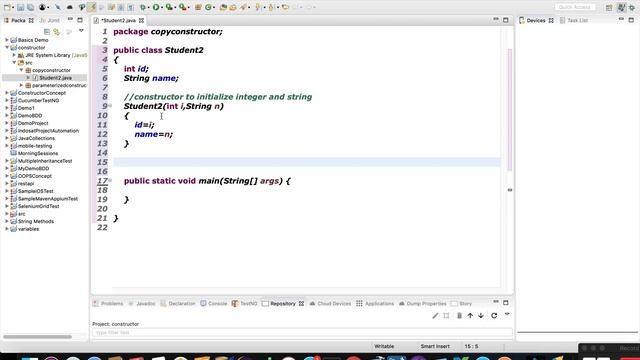This screenshot has width=640, height=360.
Task: Open the Applications tab
Action: pyautogui.click(x=375, y=304)
